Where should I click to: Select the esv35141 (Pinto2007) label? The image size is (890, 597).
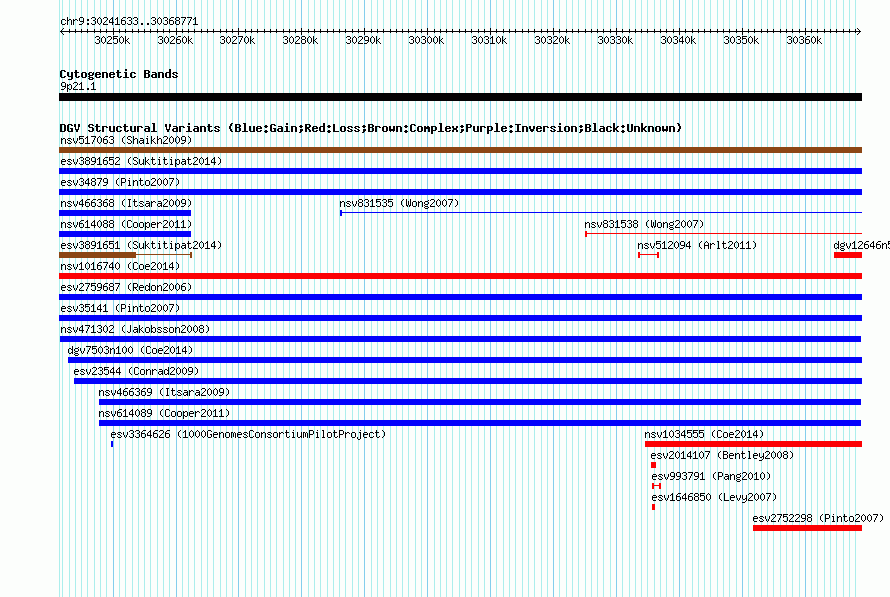pos(120,308)
